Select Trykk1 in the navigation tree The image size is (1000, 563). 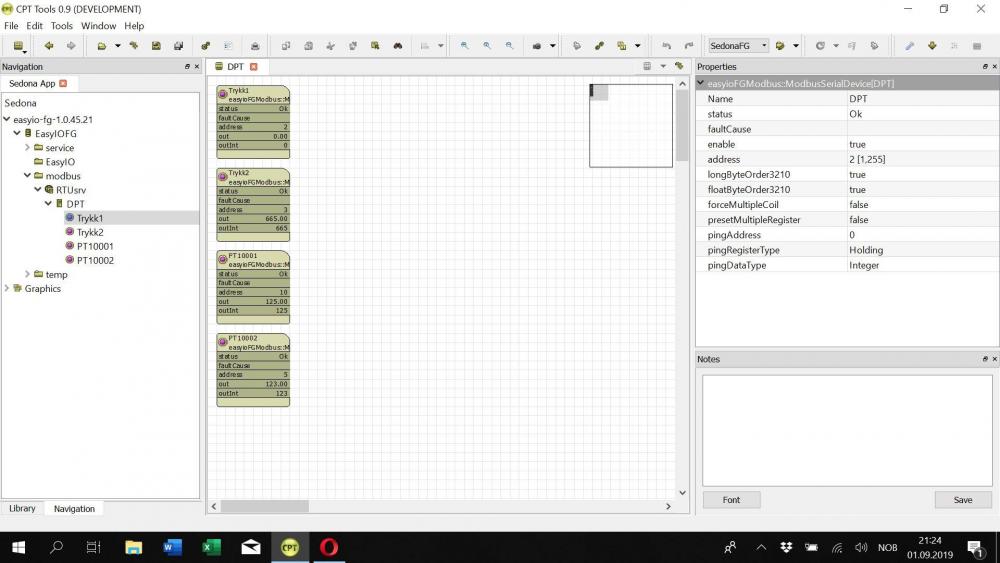pos(89,218)
